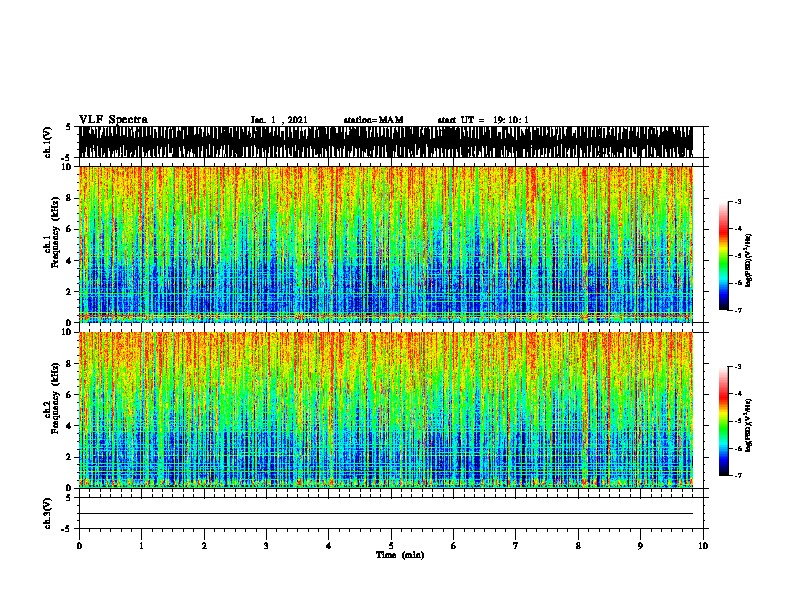Click inside the ch.1 spectrogram panel
Image resolution: width=792 pixels, height=612 pixels.
(x=385, y=244)
